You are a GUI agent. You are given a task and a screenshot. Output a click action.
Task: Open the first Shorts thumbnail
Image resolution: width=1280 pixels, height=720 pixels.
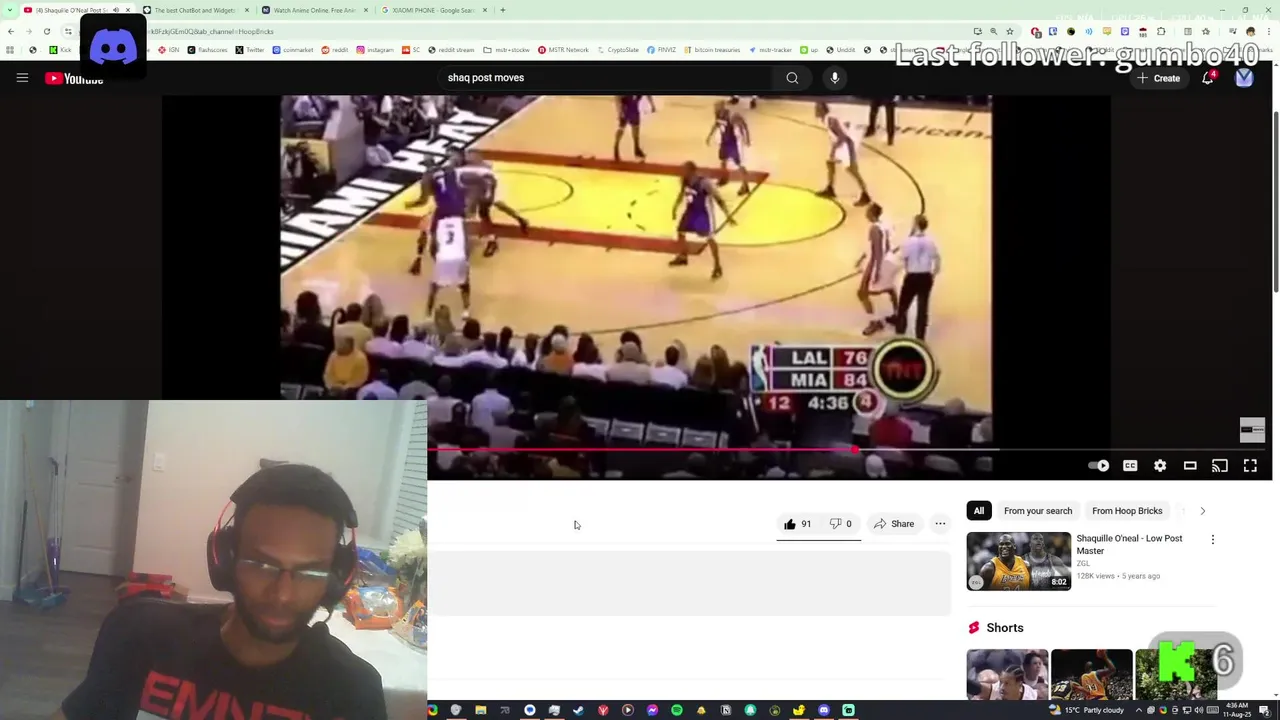point(1007,675)
